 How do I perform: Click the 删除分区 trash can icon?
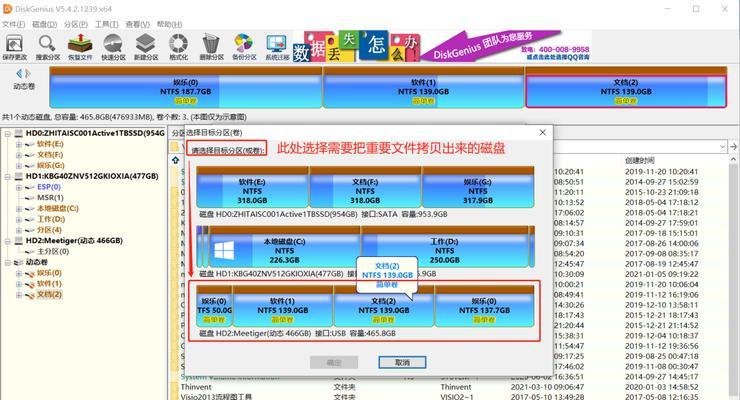[211, 47]
